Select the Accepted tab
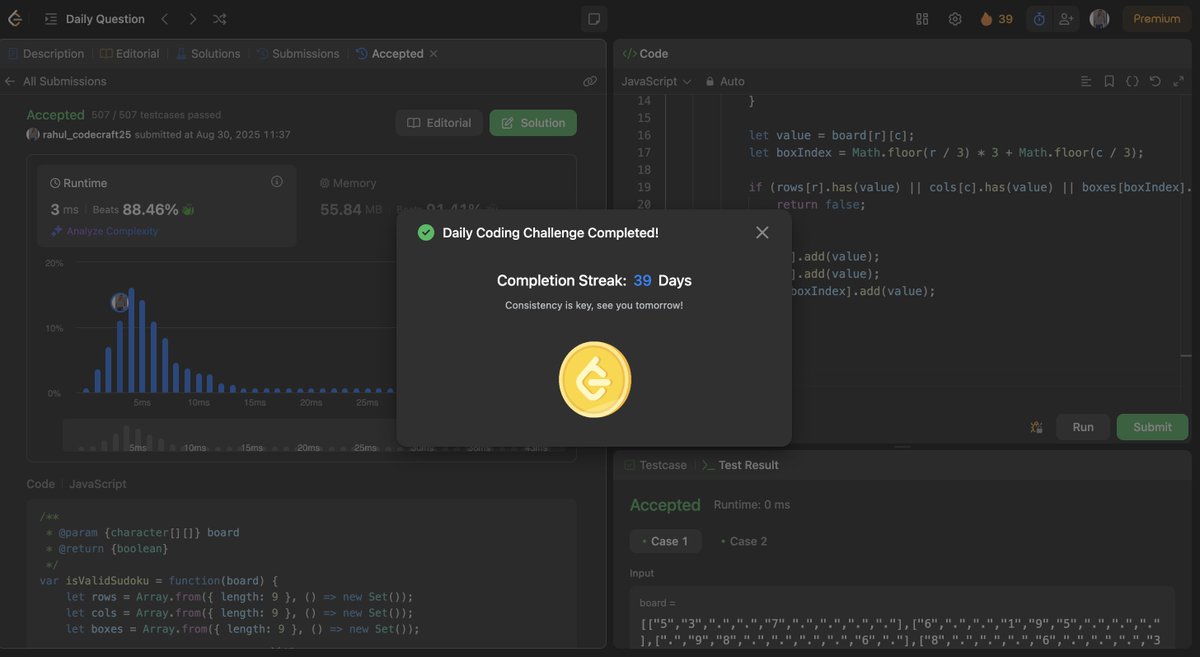1200x657 pixels. (x=389, y=54)
